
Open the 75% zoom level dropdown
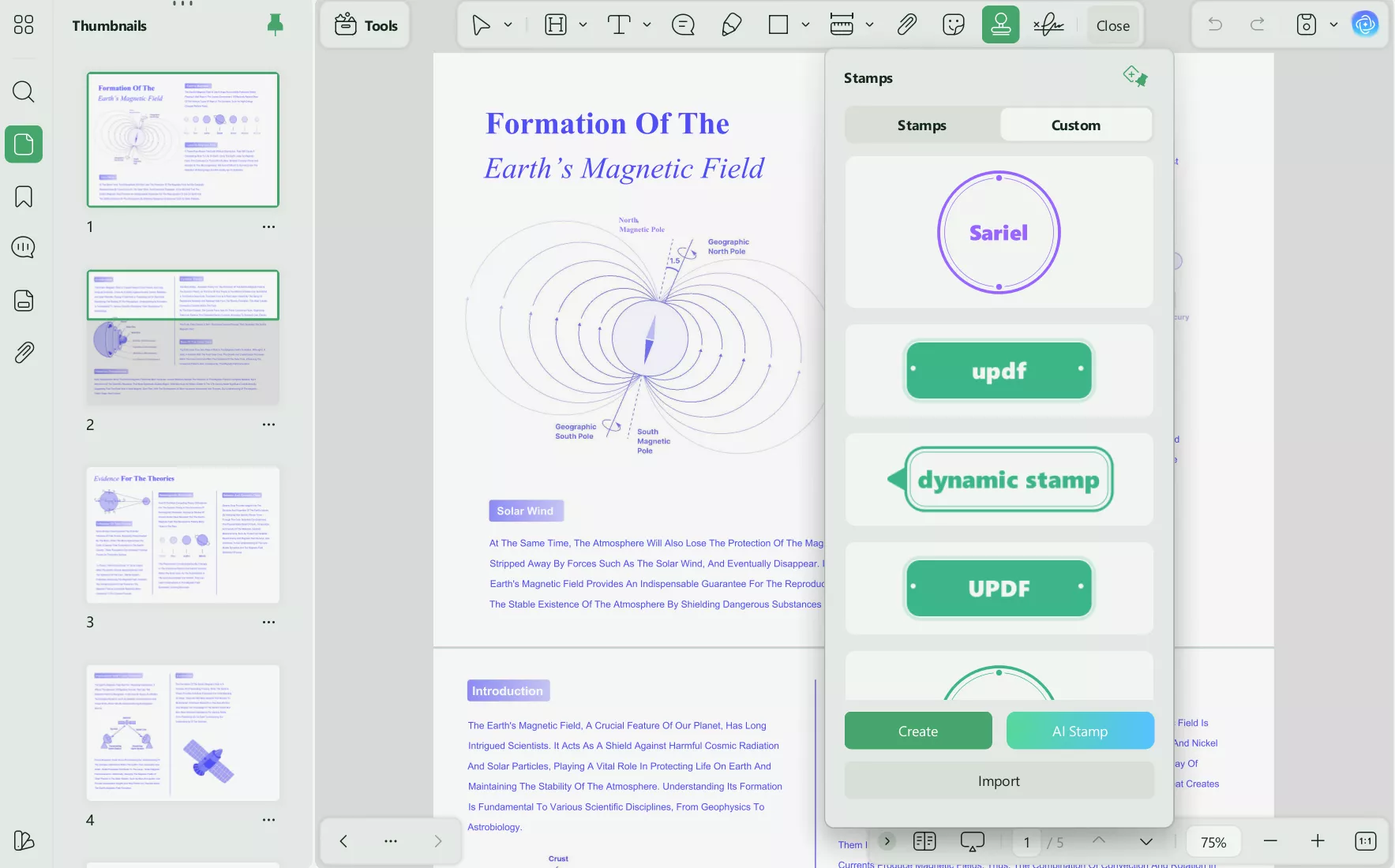(x=1213, y=842)
